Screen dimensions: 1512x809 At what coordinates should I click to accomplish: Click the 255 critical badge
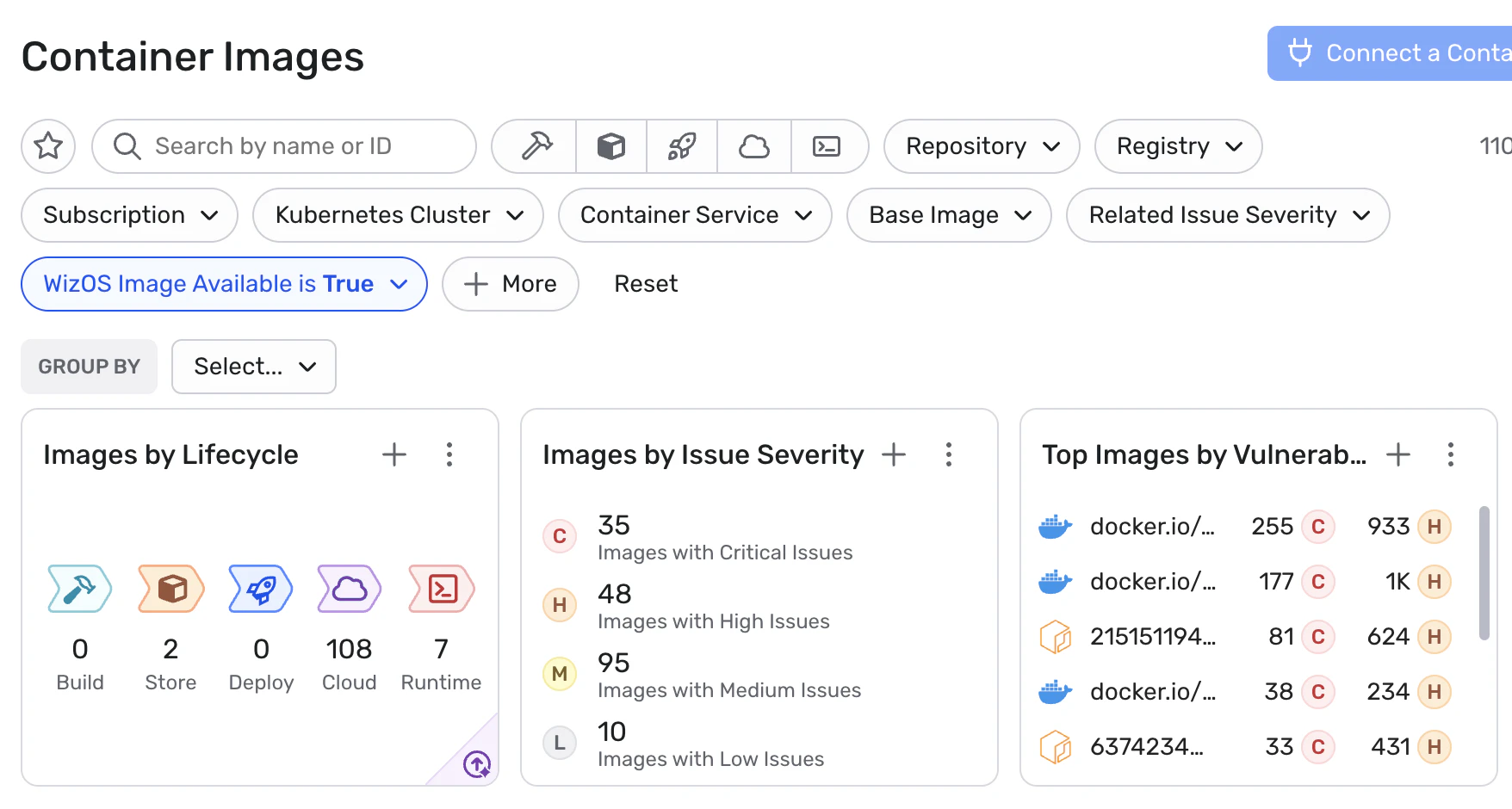(x=1318, y=527)
